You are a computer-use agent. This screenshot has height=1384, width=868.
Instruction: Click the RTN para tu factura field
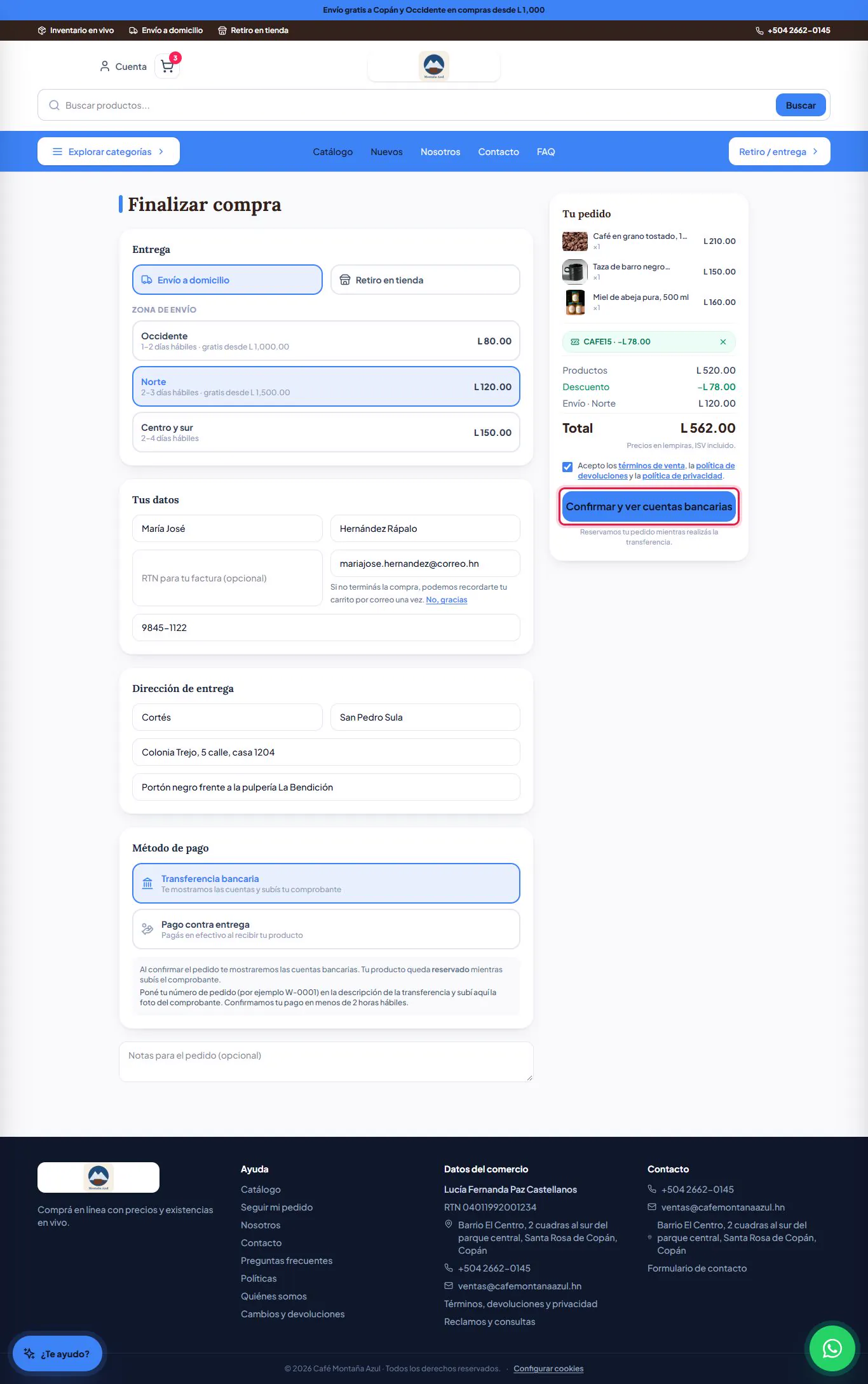227,578
